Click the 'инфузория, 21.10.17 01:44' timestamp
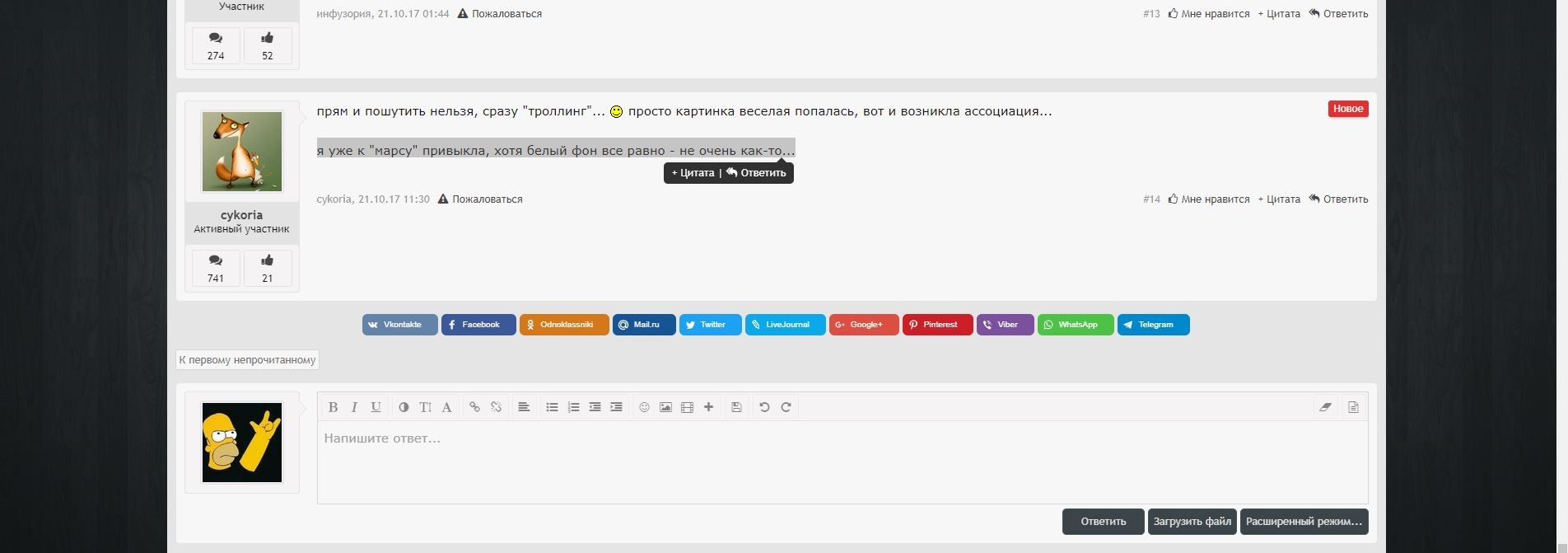 [x=383, y=14]
